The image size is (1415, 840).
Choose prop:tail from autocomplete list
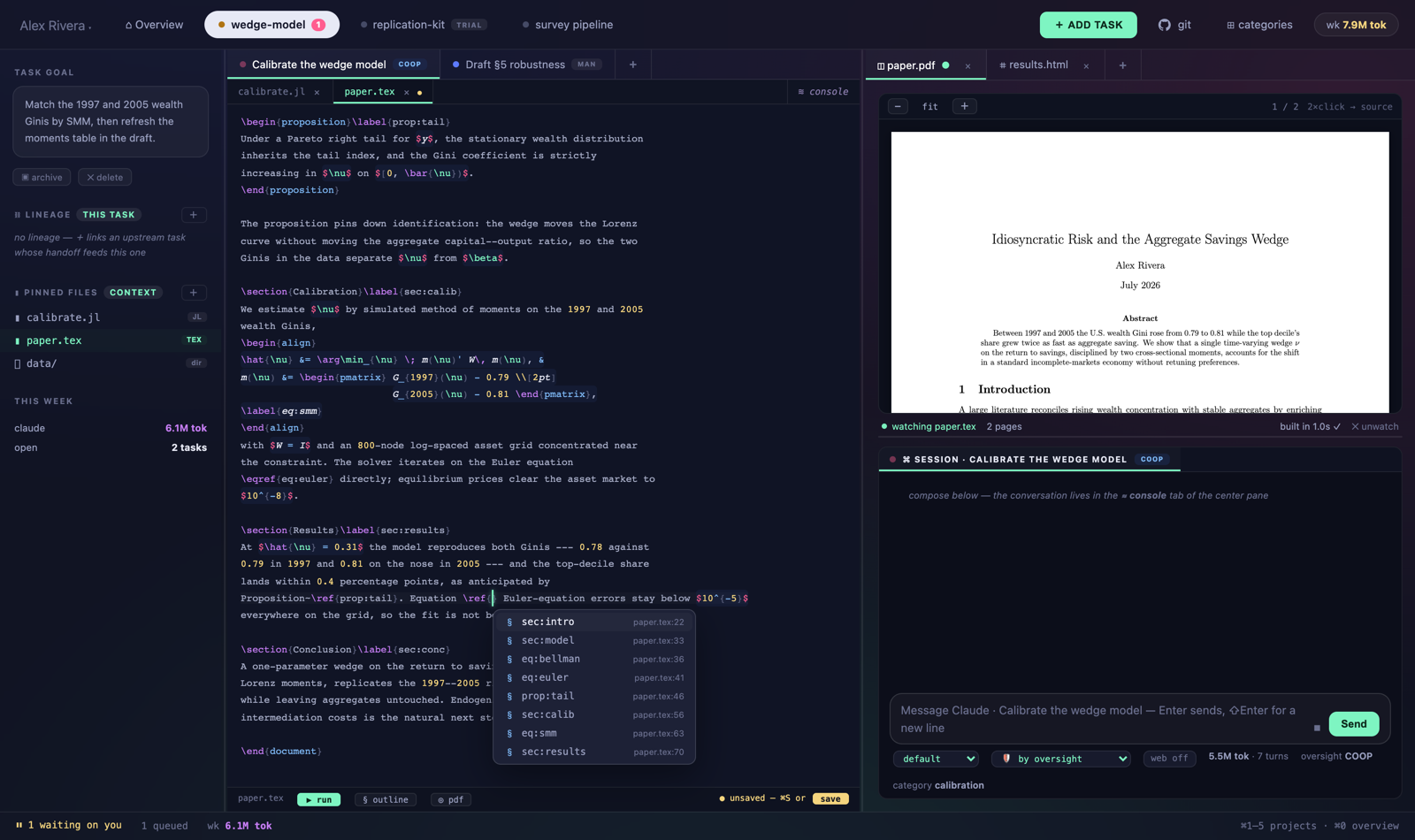(x=594, y=696)
